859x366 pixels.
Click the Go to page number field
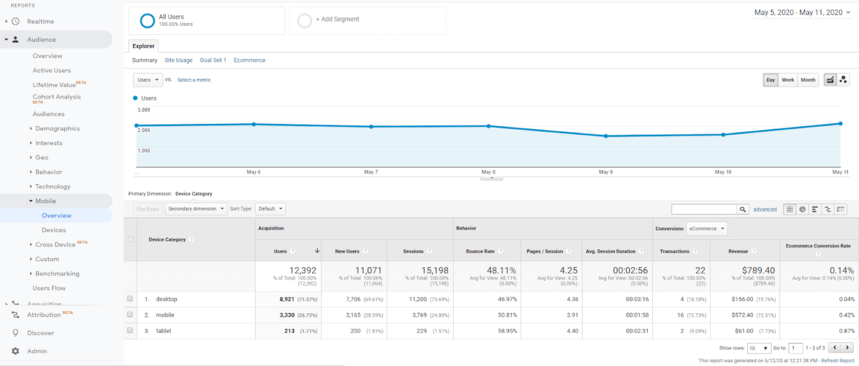[x=796, y=348]
